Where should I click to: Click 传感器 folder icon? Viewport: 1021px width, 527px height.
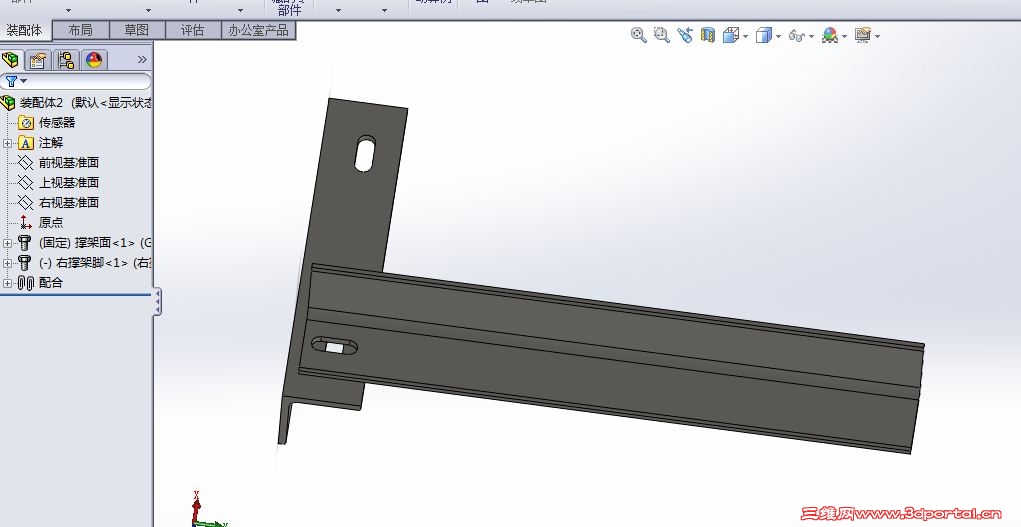coord(26,122)
